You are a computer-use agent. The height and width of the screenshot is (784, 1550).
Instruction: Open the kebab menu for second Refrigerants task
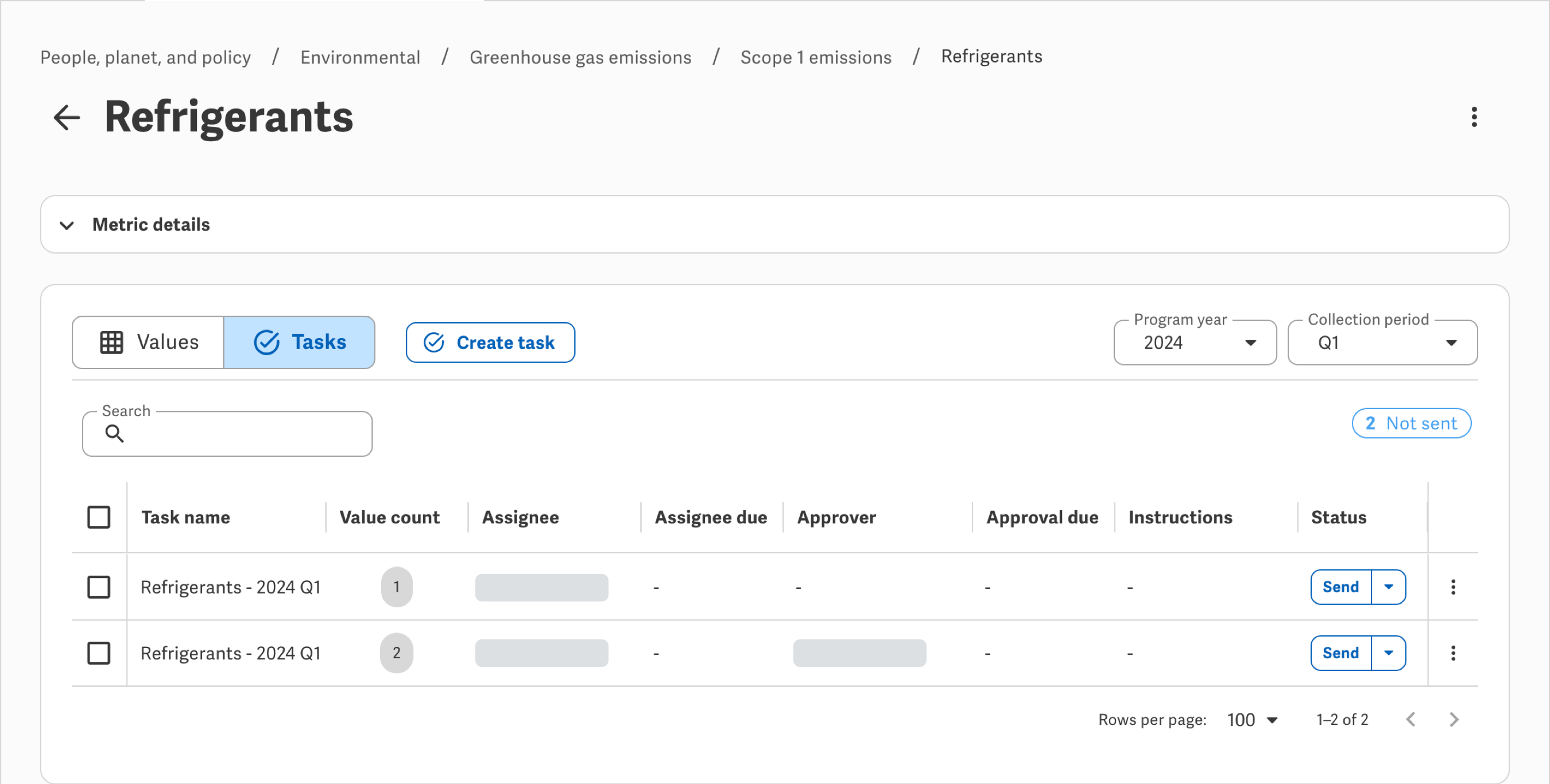tap(1453, 653)
